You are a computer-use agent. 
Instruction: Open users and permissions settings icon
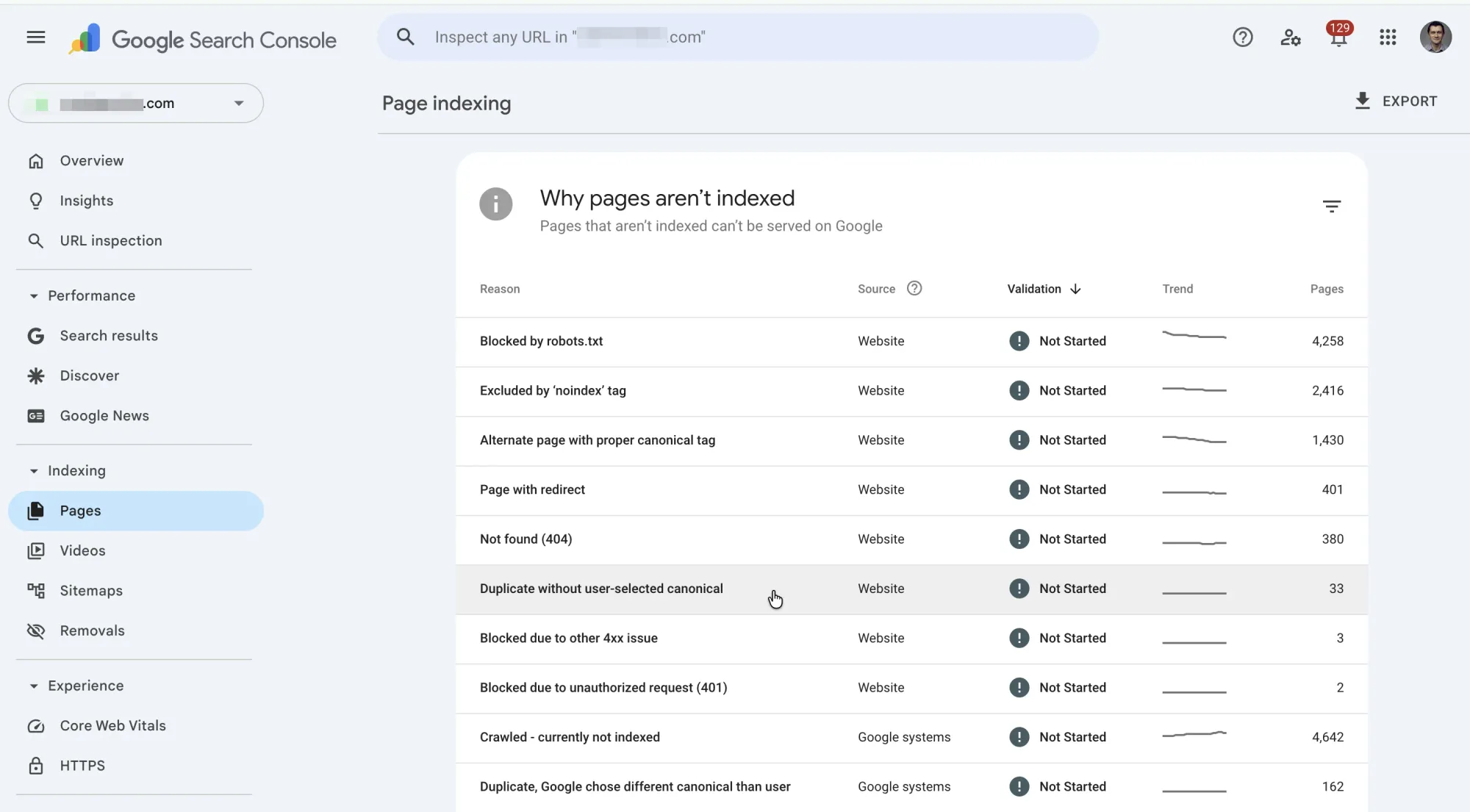[1291, 37]
